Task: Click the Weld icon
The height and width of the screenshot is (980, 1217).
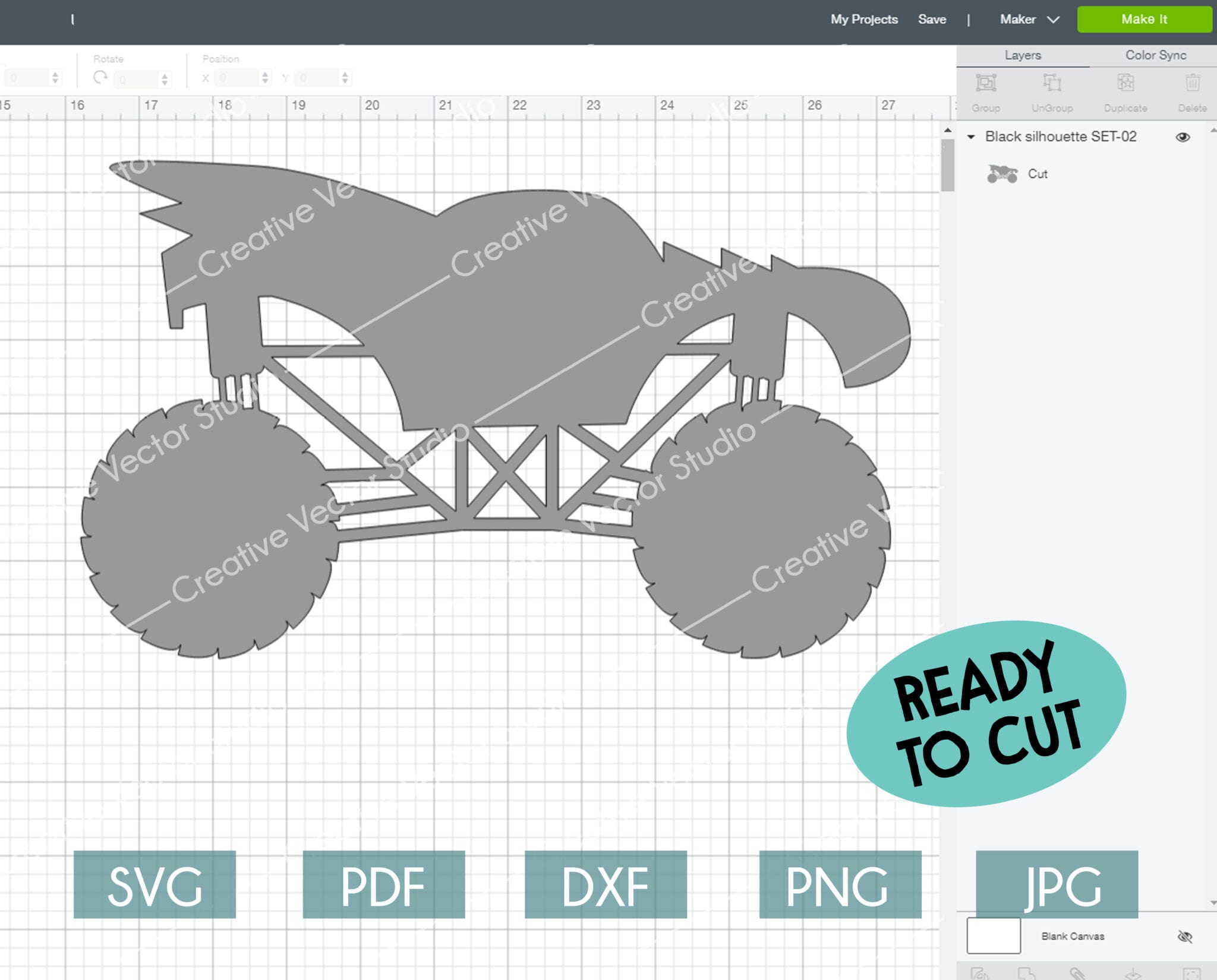Action: click(1026, 973)
